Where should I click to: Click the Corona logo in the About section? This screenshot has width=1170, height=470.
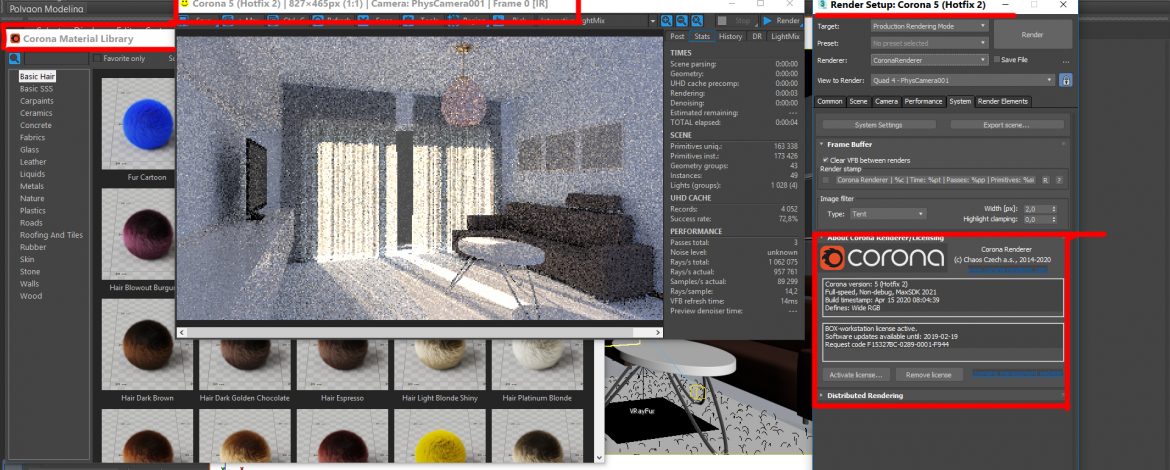pyautogui.click(x=882, y=258)
